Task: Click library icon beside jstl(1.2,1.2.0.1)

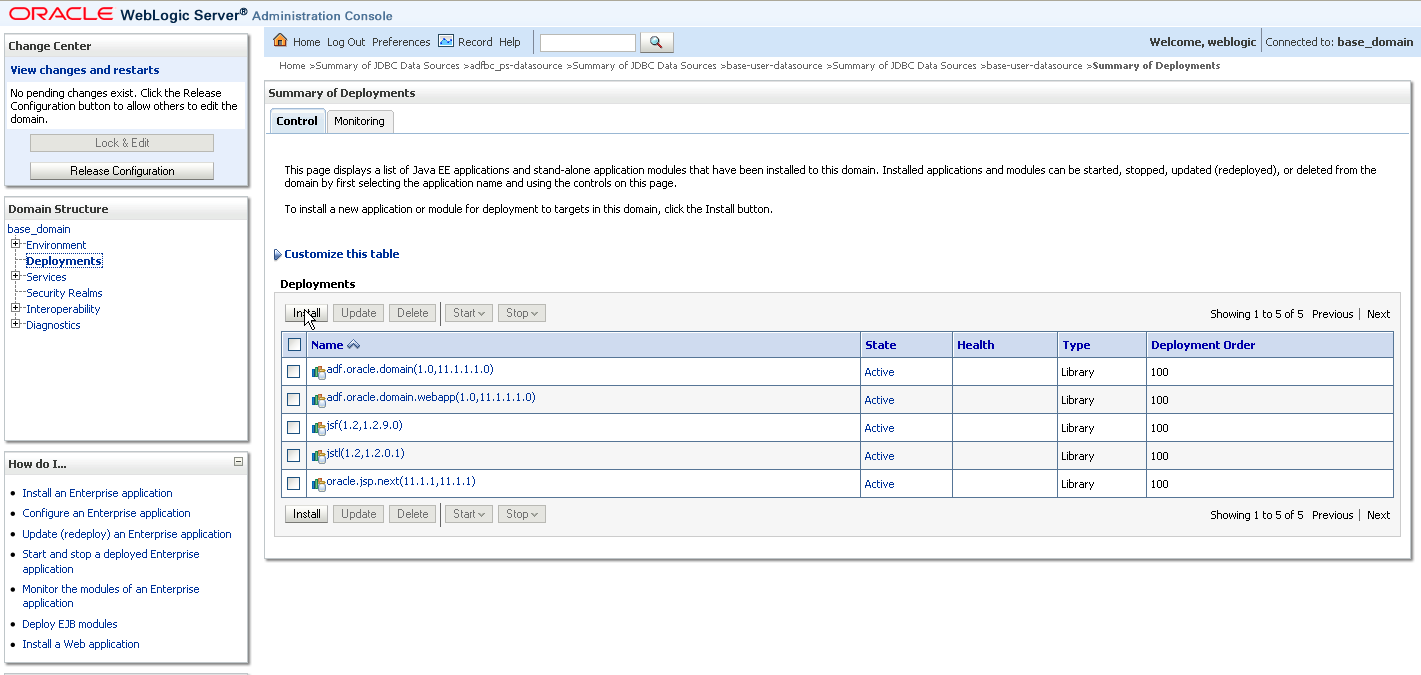Action: tap(318, 456)
